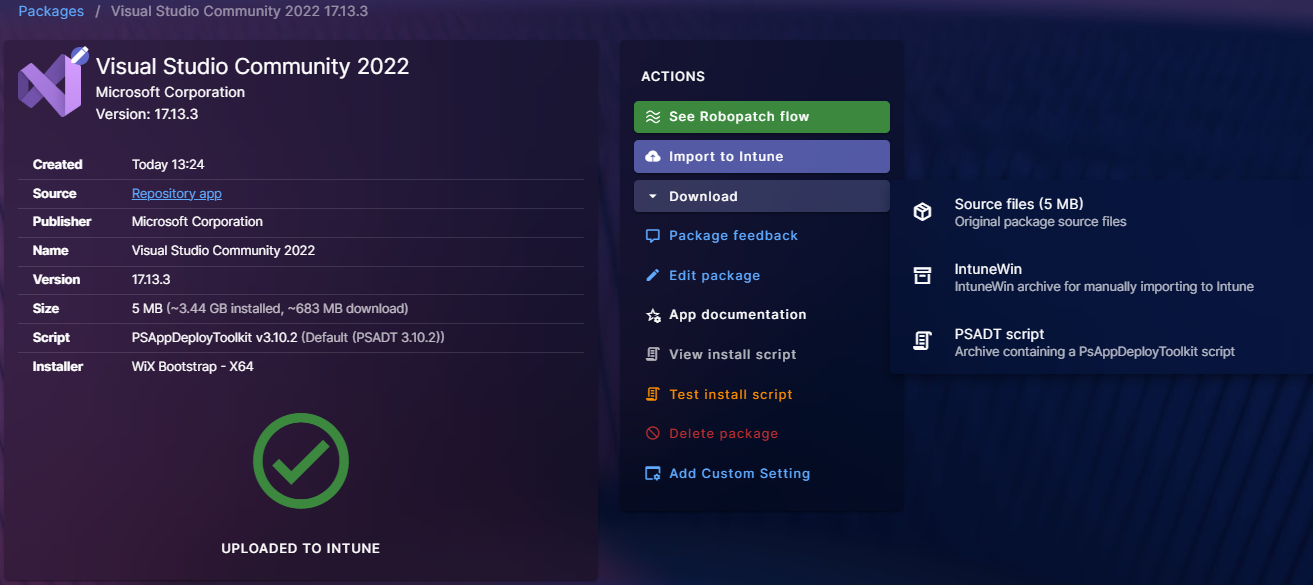Click the Size value 5 MB text
The width and height of the screenshot is (1313, 585).
coord(147,309)
